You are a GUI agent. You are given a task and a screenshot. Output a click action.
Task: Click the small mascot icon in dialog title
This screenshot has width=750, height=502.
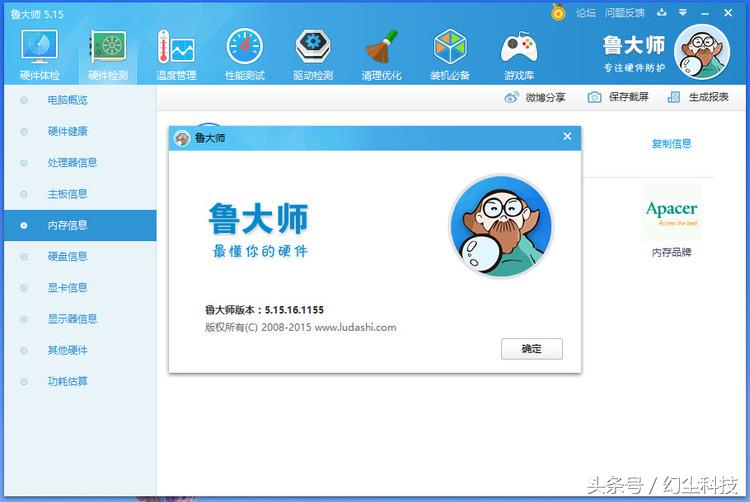pos(182,138)
